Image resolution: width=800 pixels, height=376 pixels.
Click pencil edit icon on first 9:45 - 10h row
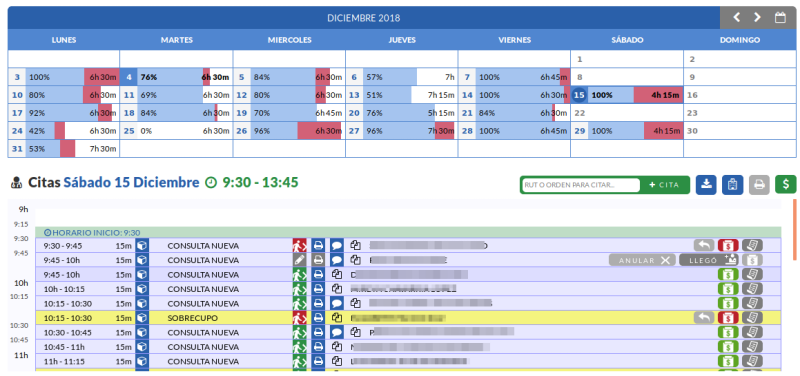tap(299, 260)
